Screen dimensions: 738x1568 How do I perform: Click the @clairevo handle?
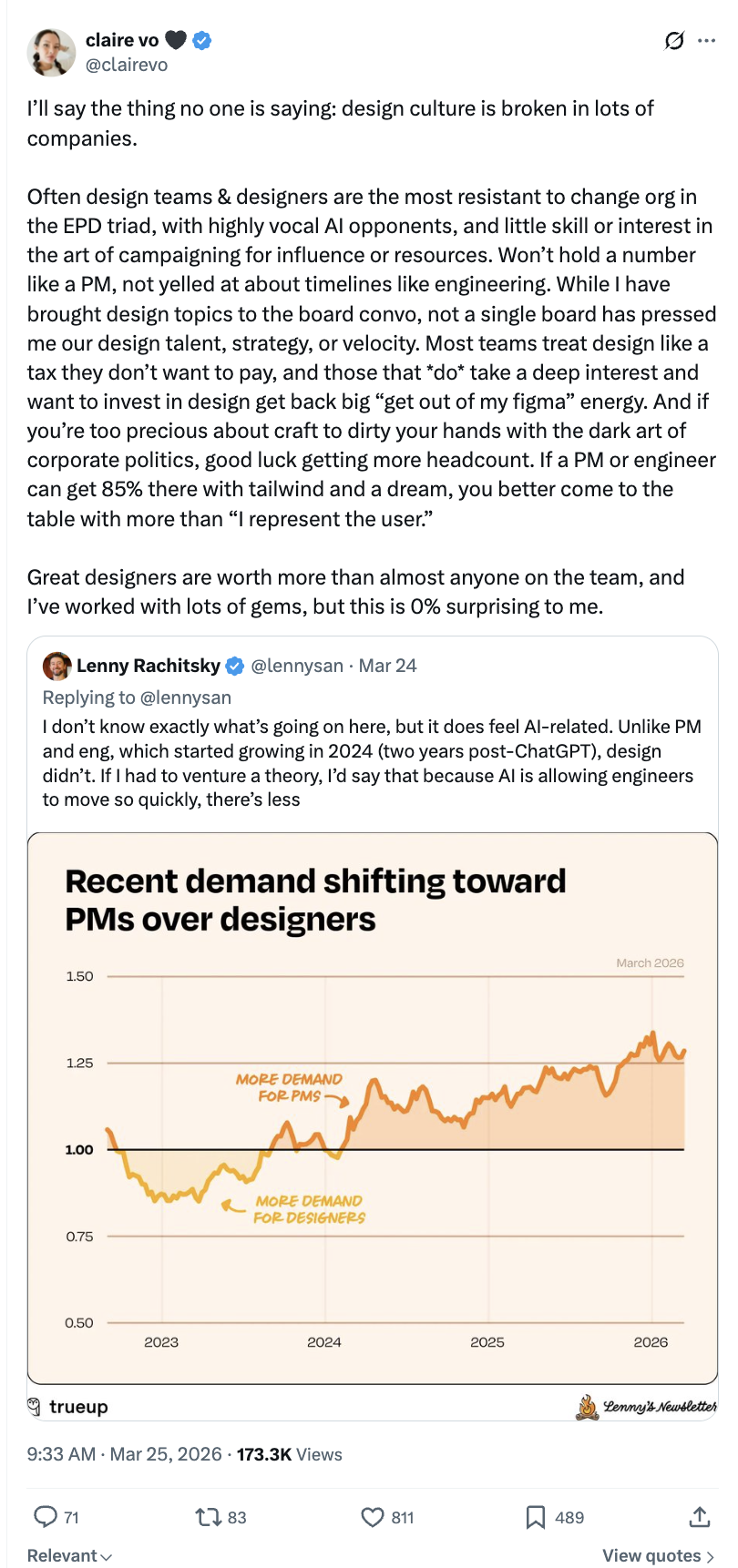click(127, 65)
